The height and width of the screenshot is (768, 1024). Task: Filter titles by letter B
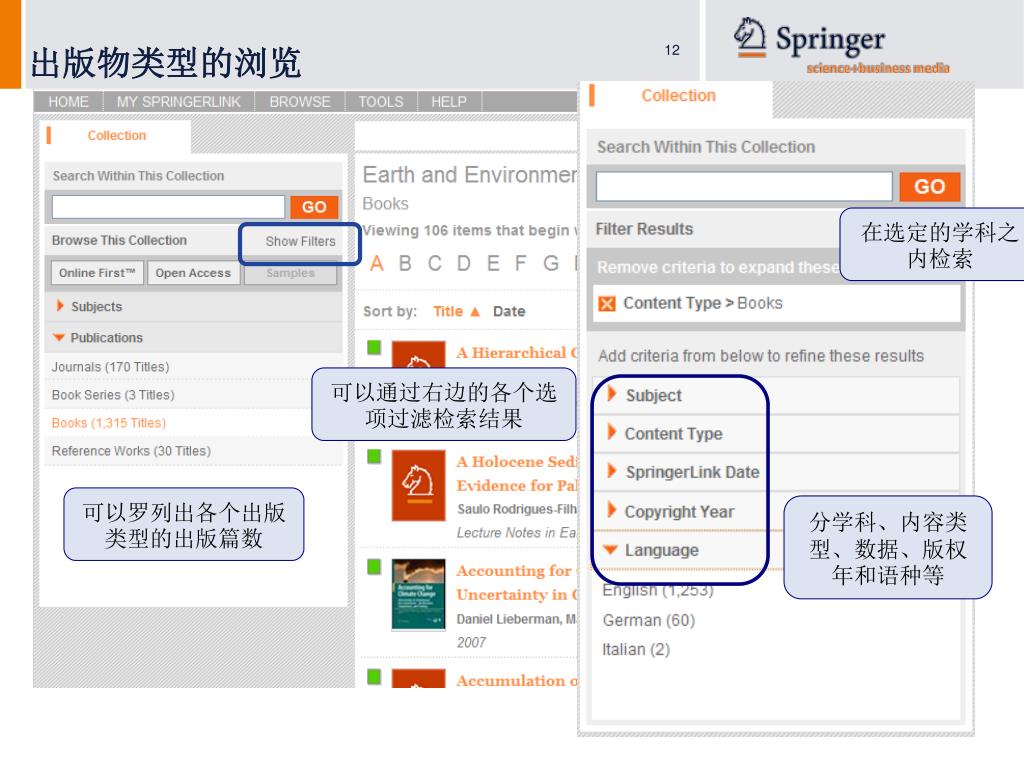[405, 264]
